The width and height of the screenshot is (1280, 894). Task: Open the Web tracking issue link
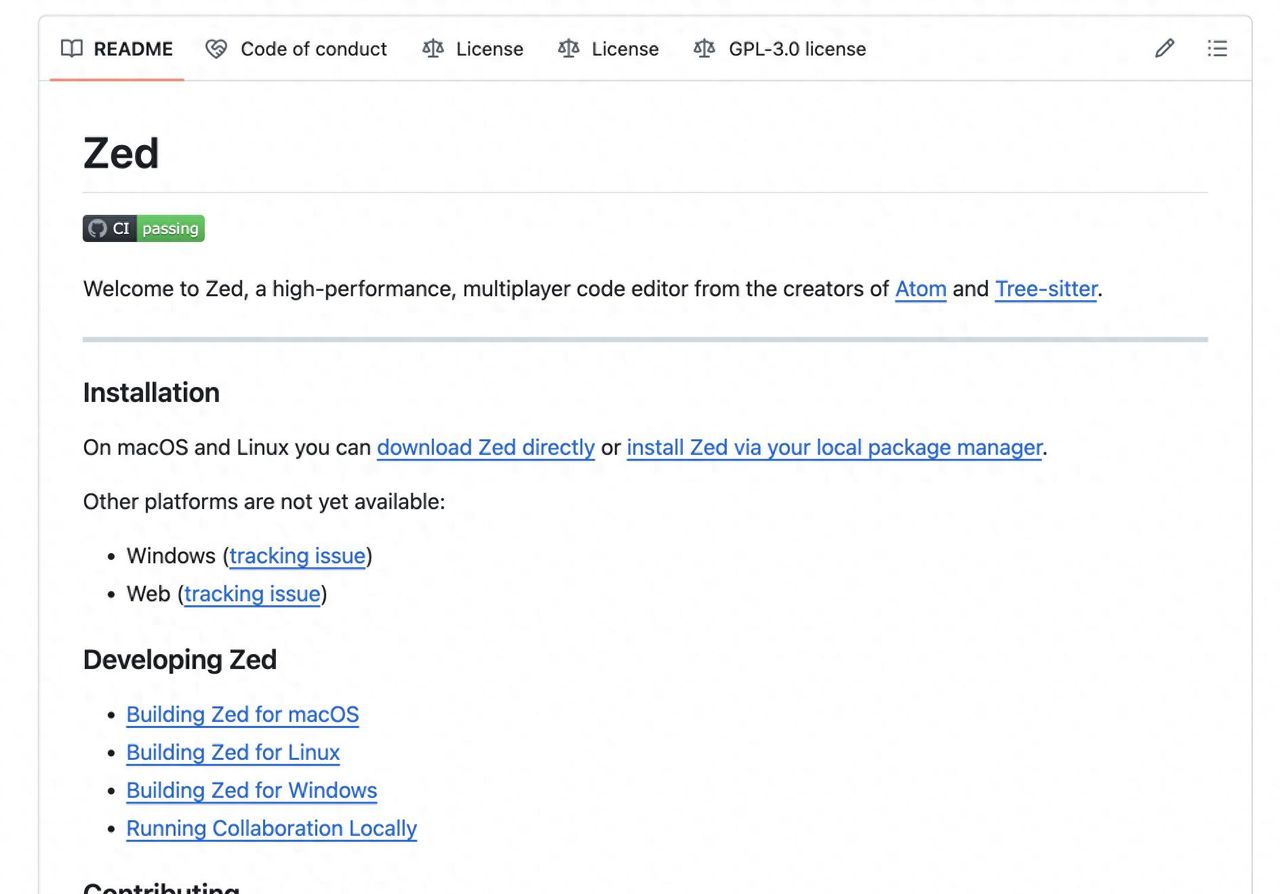coord(252,593)
